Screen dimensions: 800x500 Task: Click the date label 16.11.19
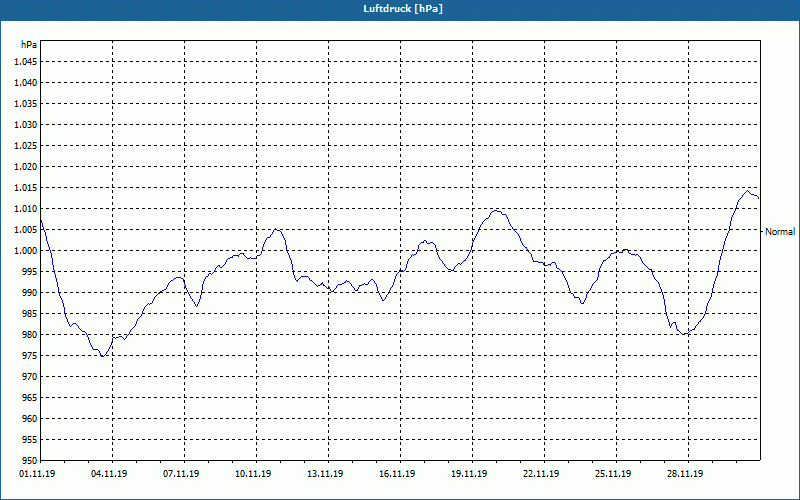pyautogui.click(x=397, y=474)
